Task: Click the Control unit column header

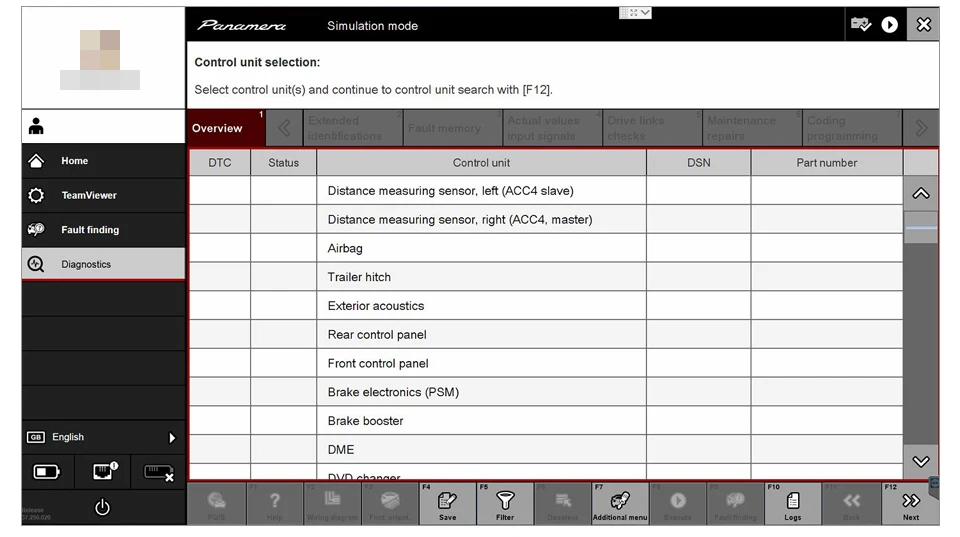Action: tap(481, 163)
